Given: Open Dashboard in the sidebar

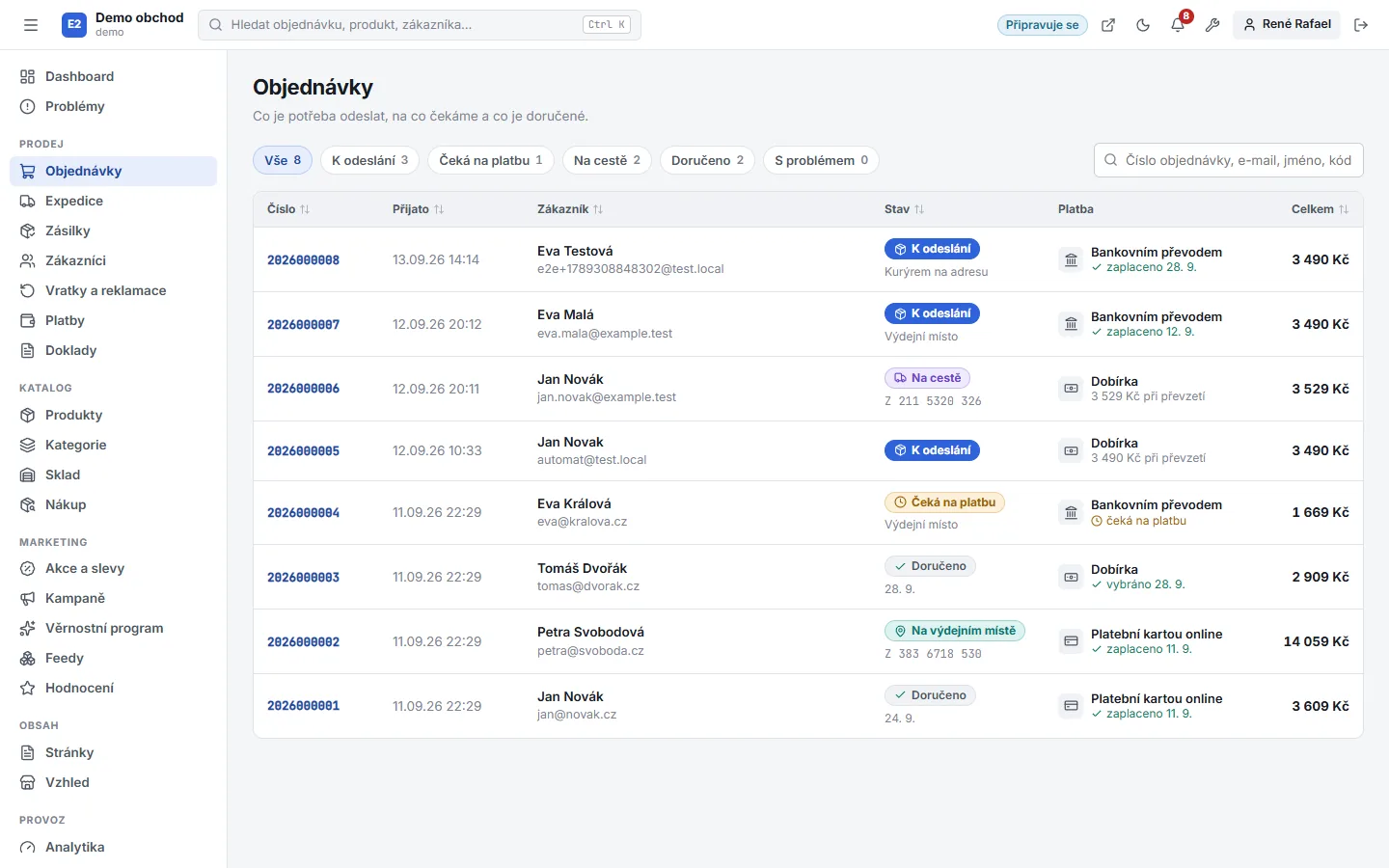Looking at the screenshot, I should (x=113, y=76).
